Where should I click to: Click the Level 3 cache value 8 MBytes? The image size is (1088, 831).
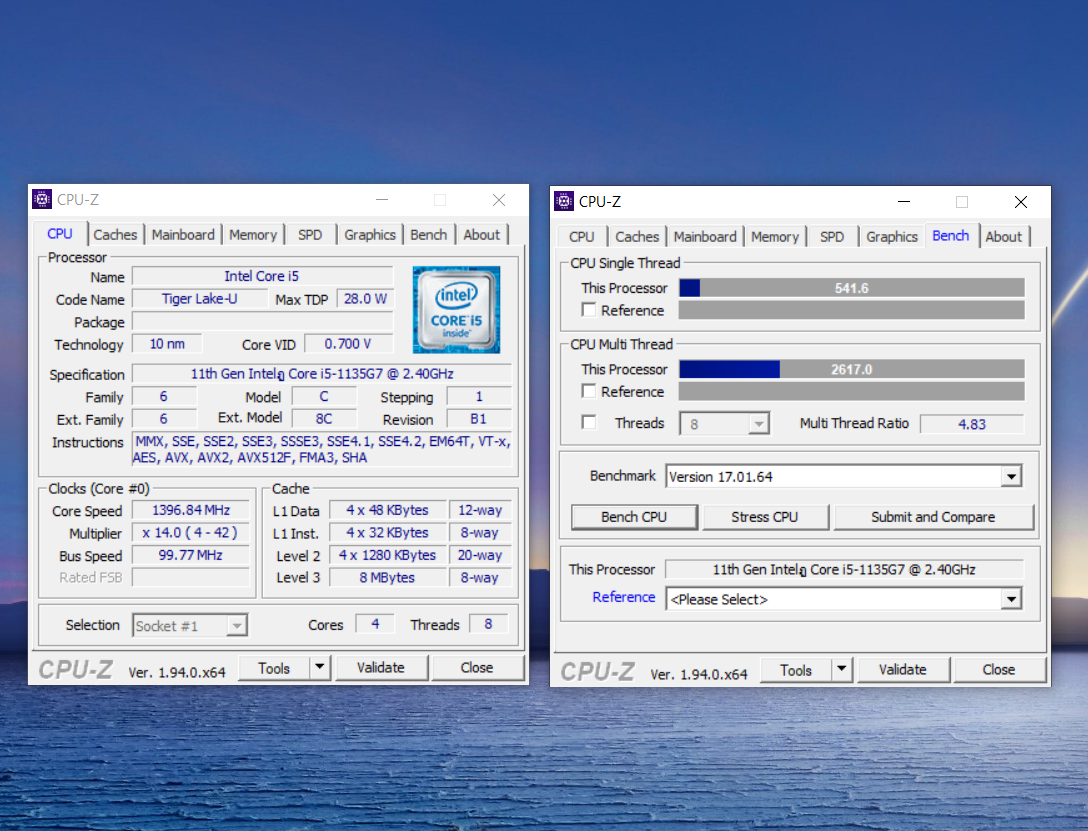(x=387, y=577)
